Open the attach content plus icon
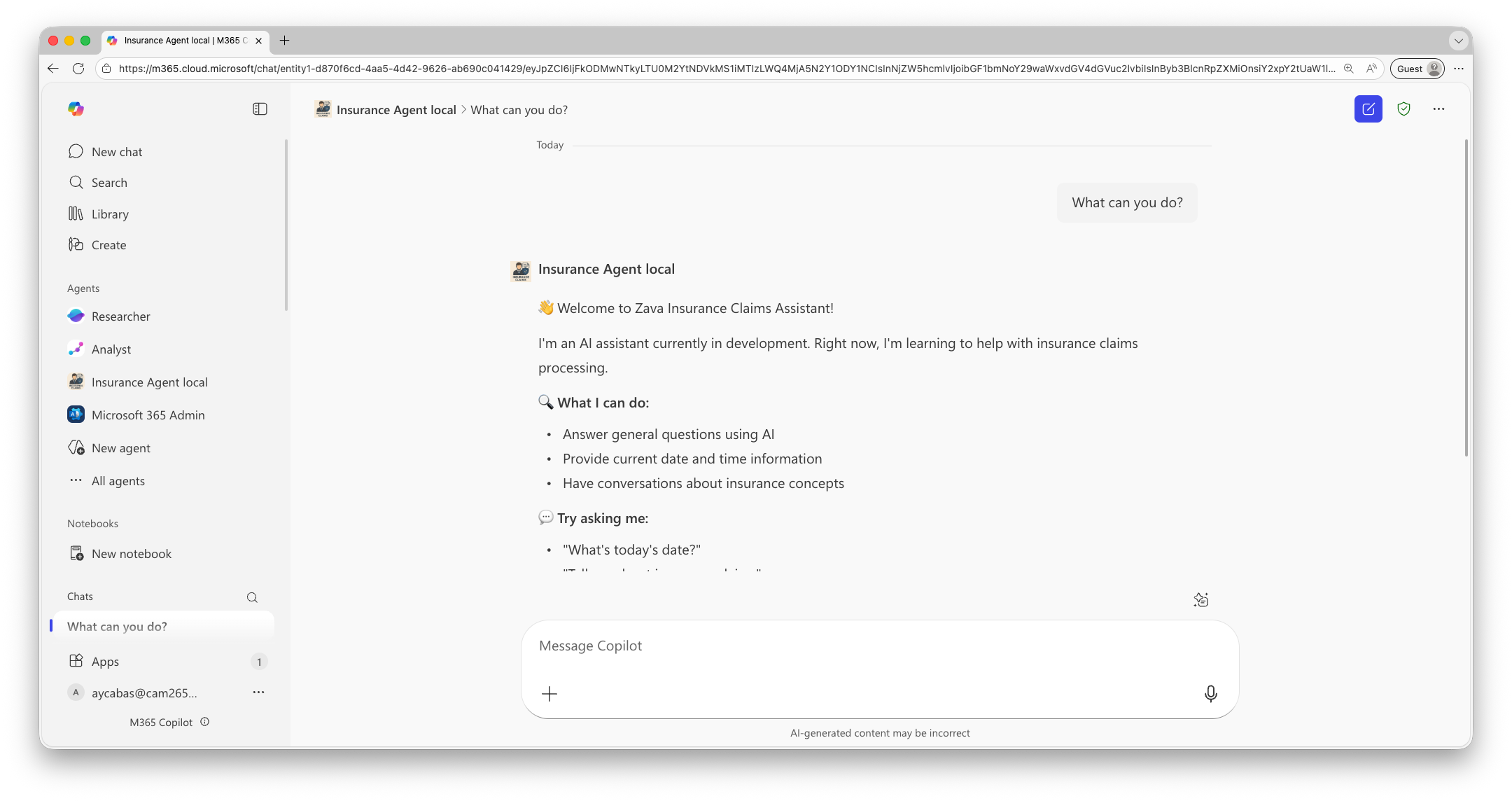This screenshot has height=801, width=1512. 549,694
